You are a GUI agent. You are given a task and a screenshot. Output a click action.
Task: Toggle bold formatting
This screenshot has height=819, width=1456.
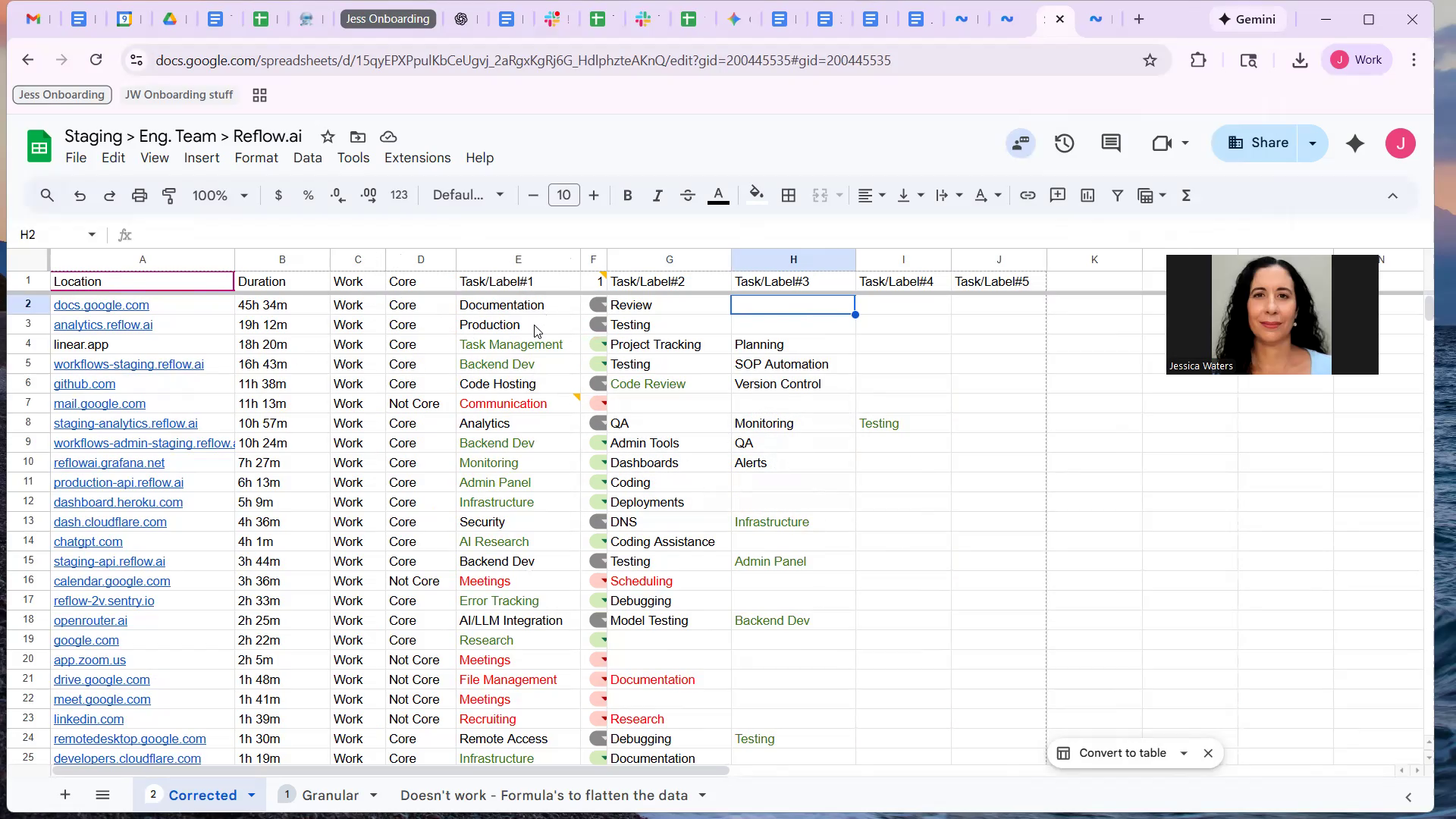click(627, 196)
